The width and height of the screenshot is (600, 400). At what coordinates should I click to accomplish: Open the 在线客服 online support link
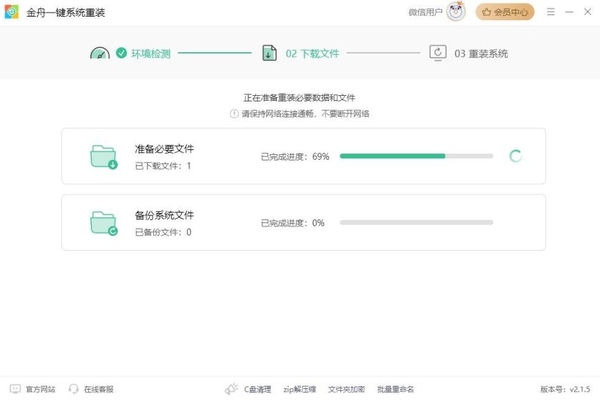[99, 389]
